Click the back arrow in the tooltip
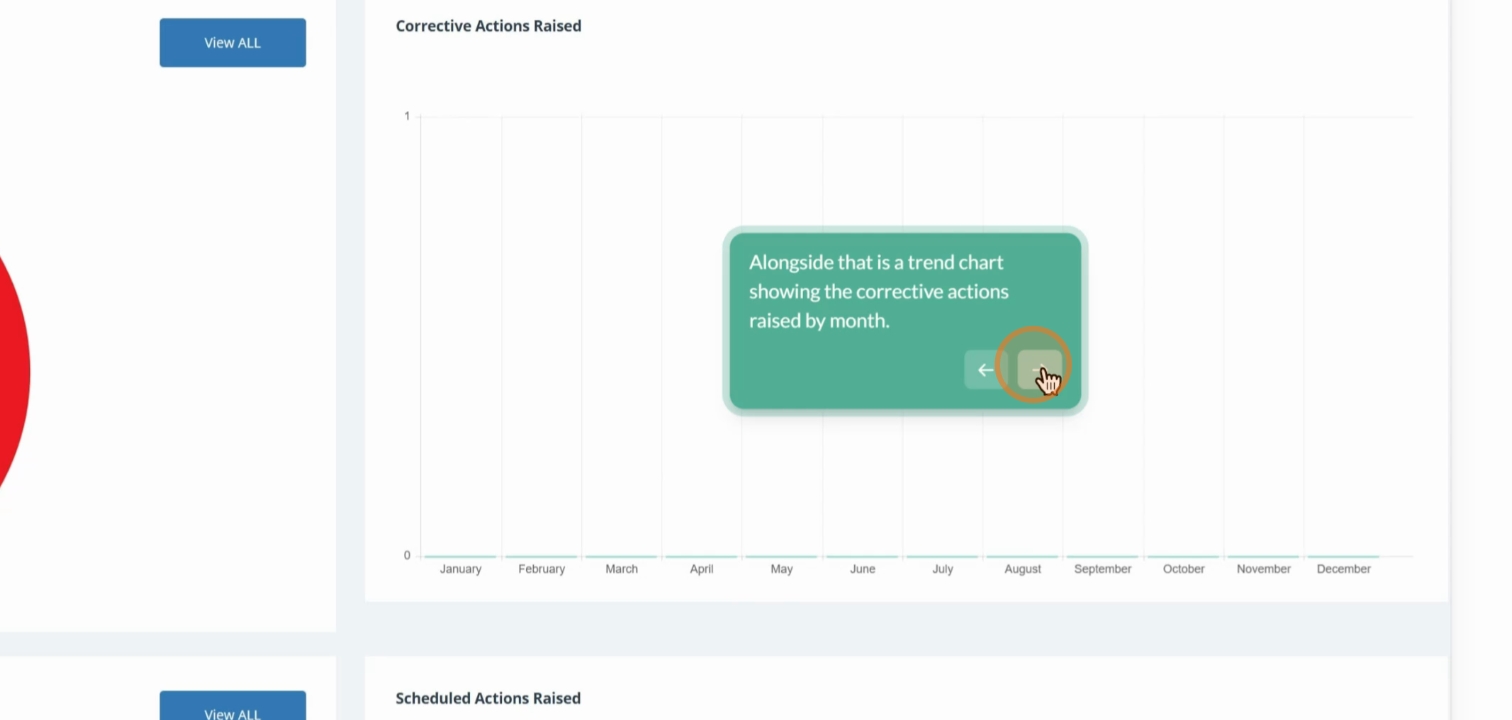The width and height of the screenshot is (1512, 720). click(x=985, y=370)
